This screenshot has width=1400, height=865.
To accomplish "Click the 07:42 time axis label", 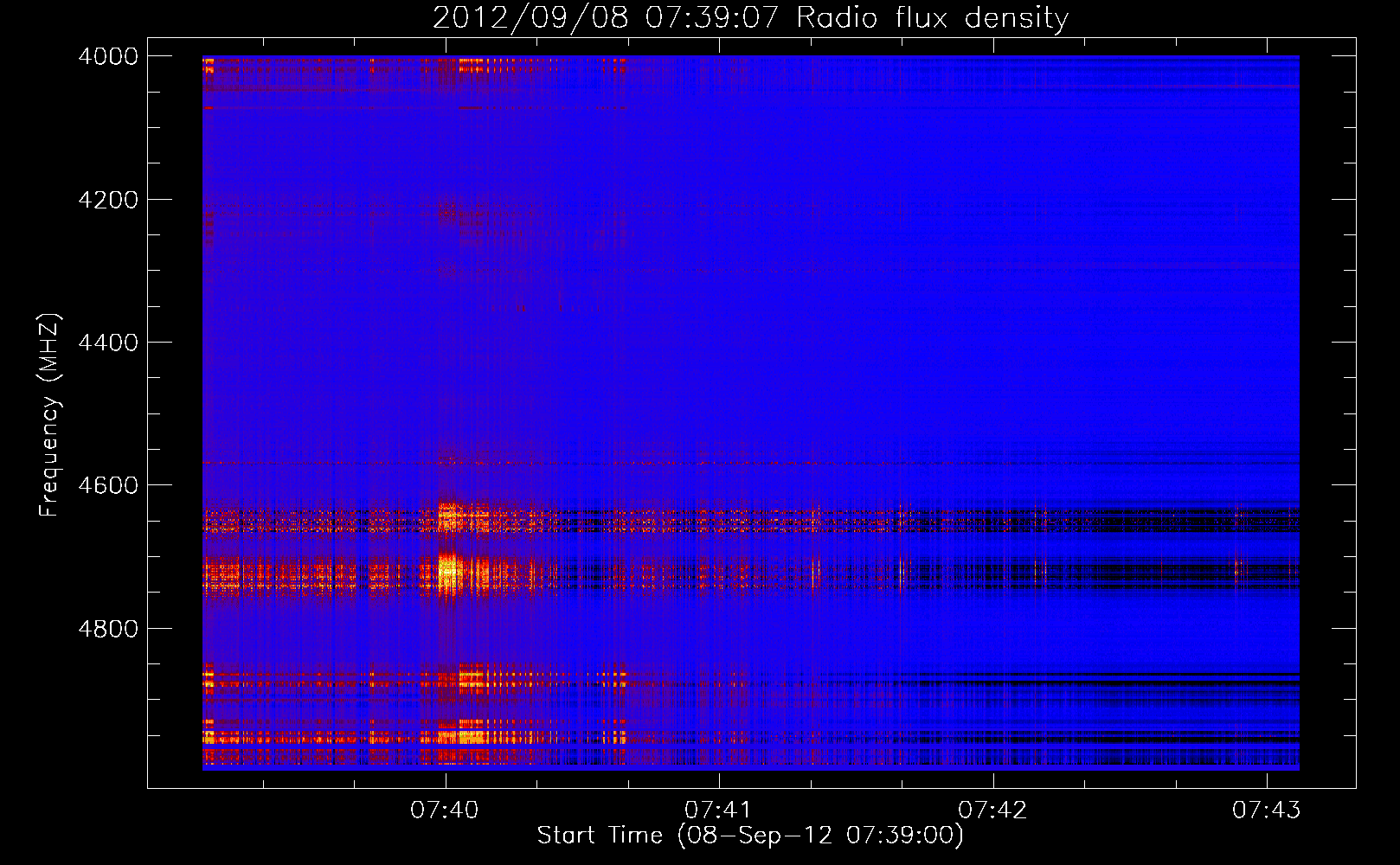I will click(x=992, y=811).
